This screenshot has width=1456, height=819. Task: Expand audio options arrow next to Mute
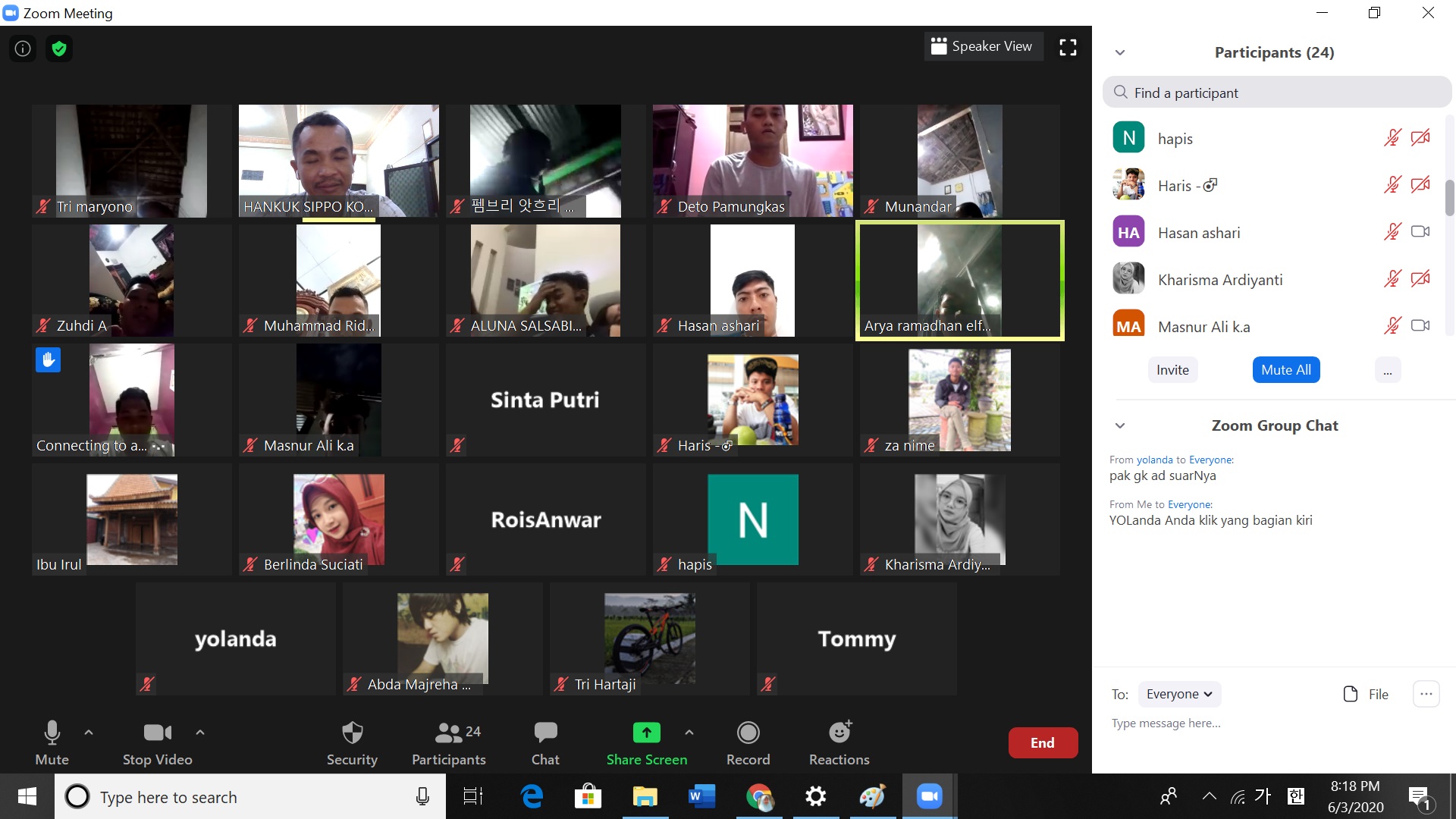click(89, 733)
